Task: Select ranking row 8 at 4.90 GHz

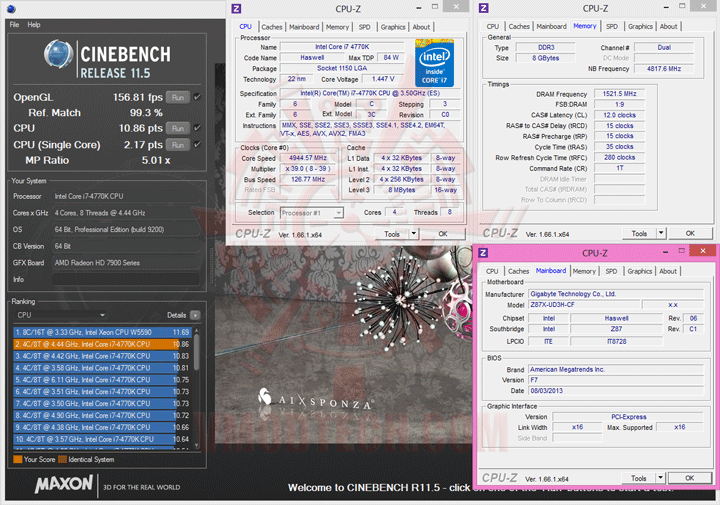Action: (x=101, y=415)
